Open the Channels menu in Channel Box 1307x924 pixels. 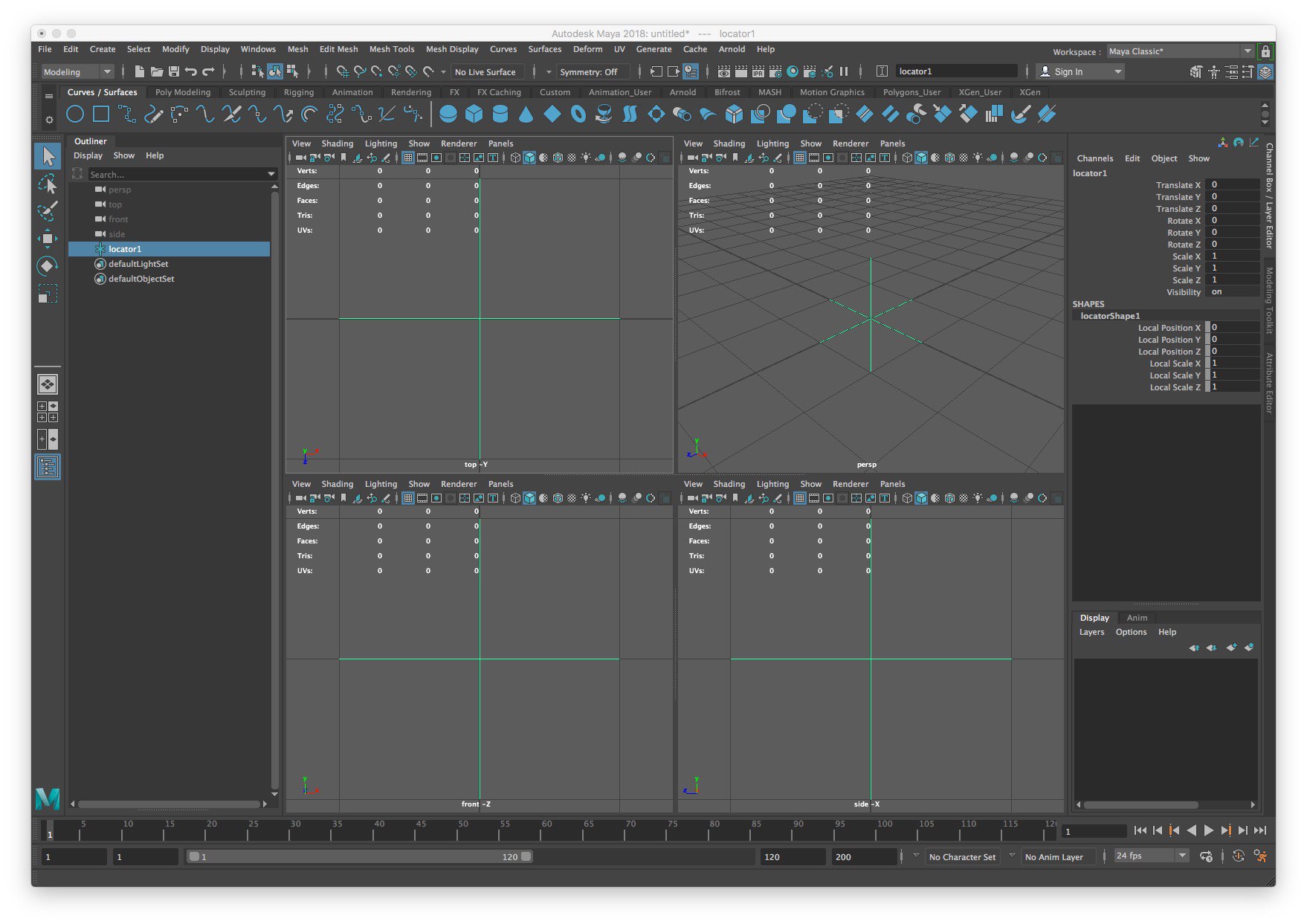click(1095, 158)
